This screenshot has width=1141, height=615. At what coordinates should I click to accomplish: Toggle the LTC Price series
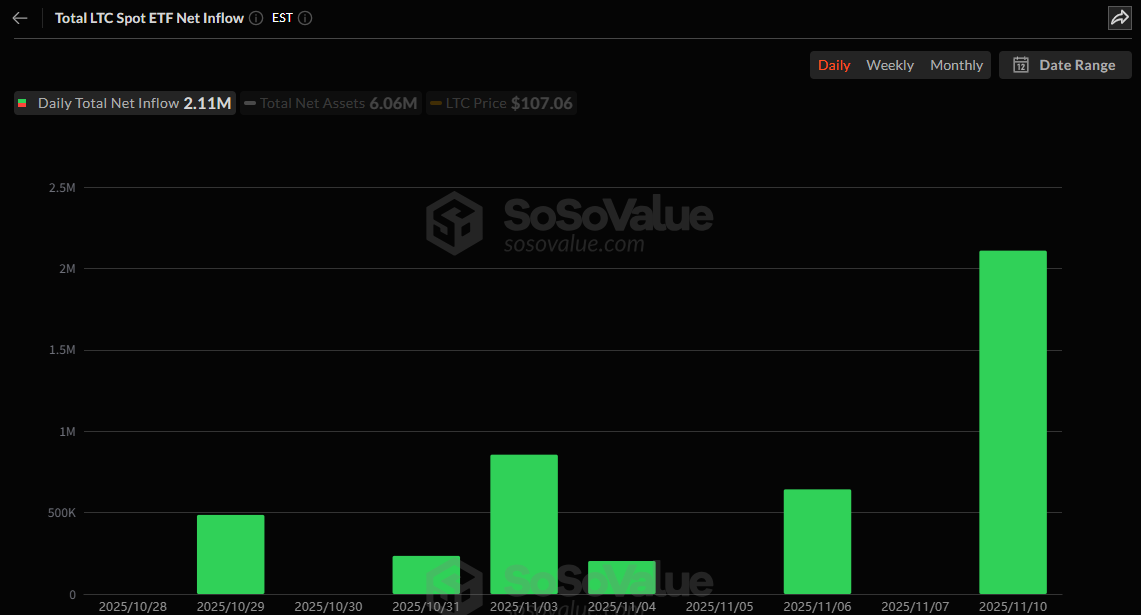point(501,103)
